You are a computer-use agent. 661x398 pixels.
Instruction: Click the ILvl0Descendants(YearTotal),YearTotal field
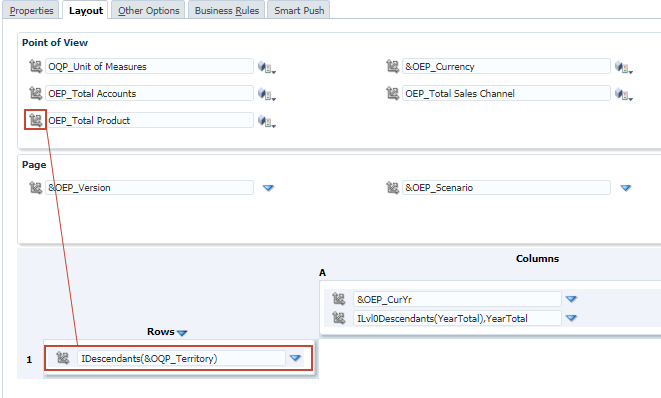[457, 318]
